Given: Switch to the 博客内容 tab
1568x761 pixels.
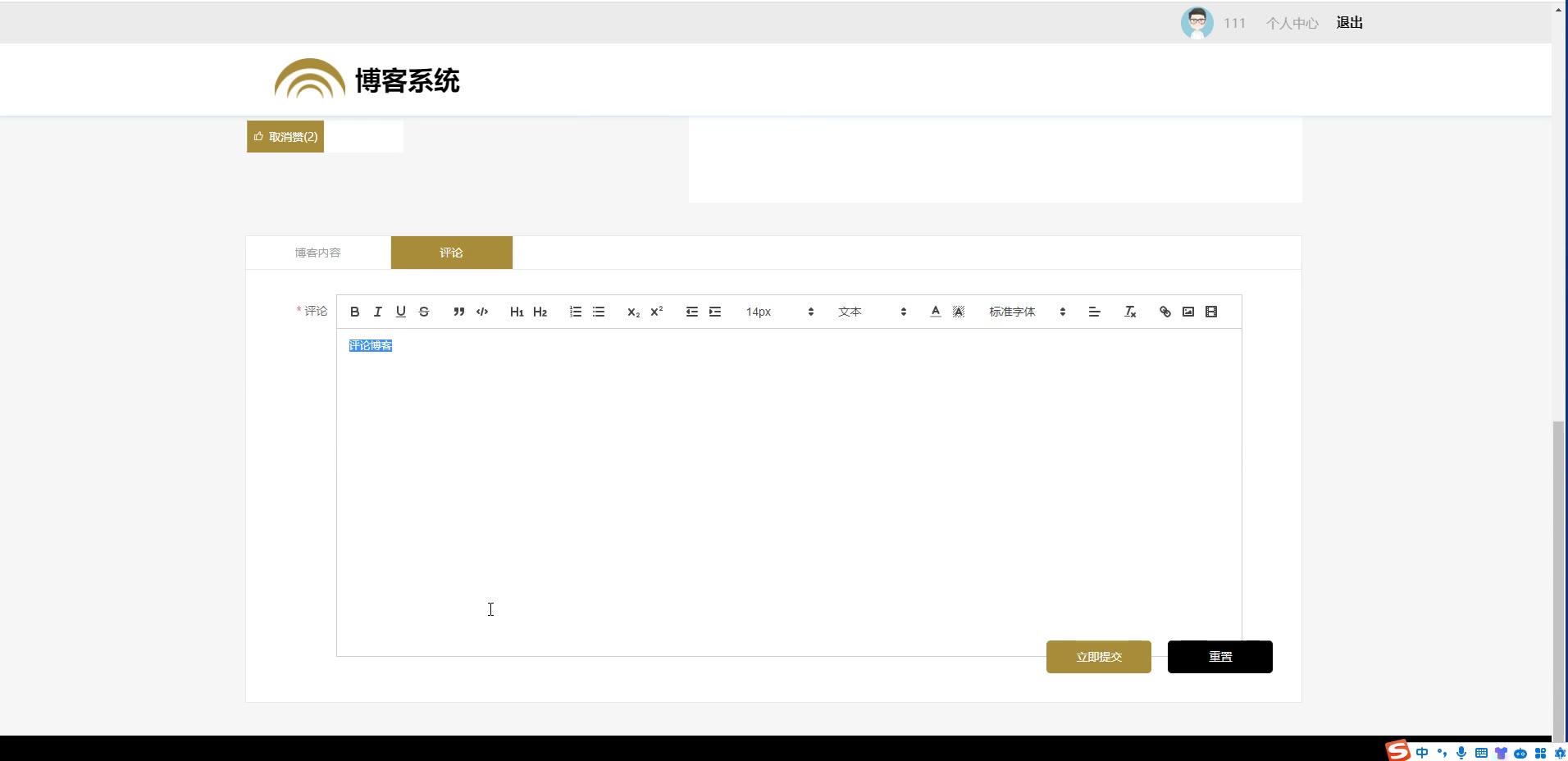Looking at the screenshot, I should click(x=318, y=253).
